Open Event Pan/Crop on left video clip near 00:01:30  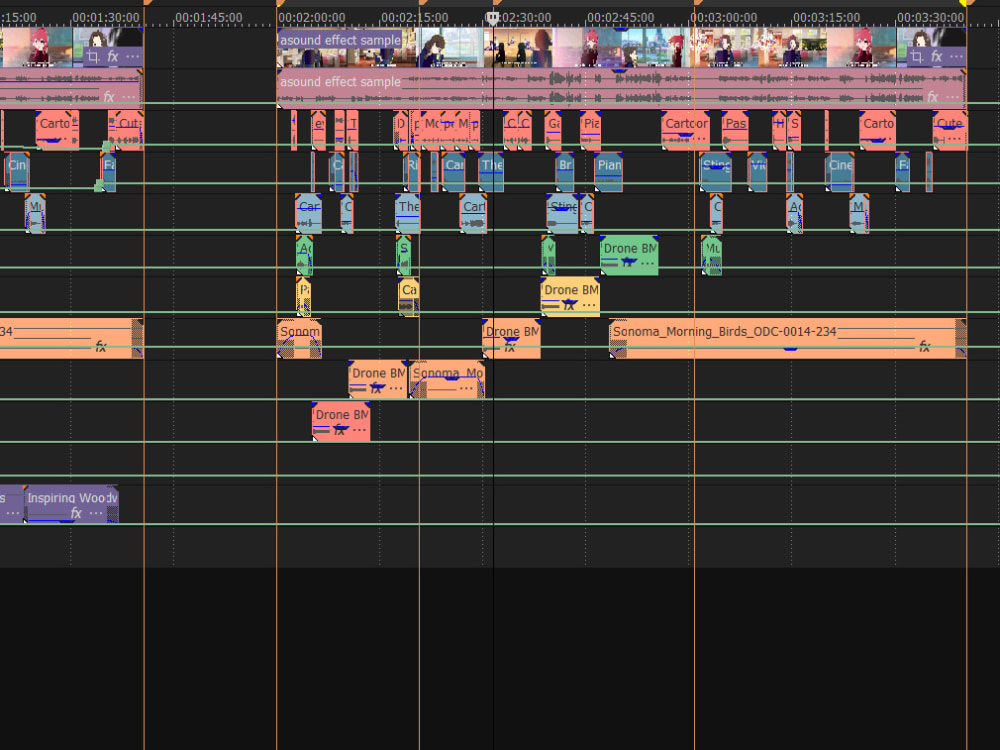click(93, 57)
